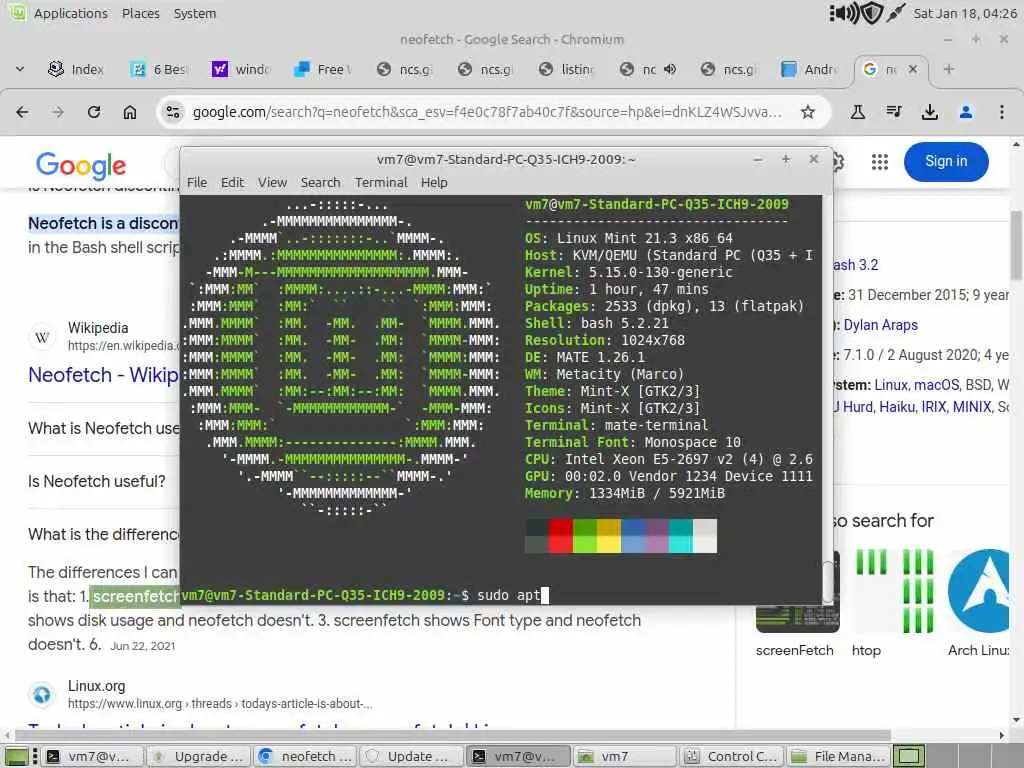Click the forward navigation arrow
The image size is (1024, 768).
(x=58, y=112)
